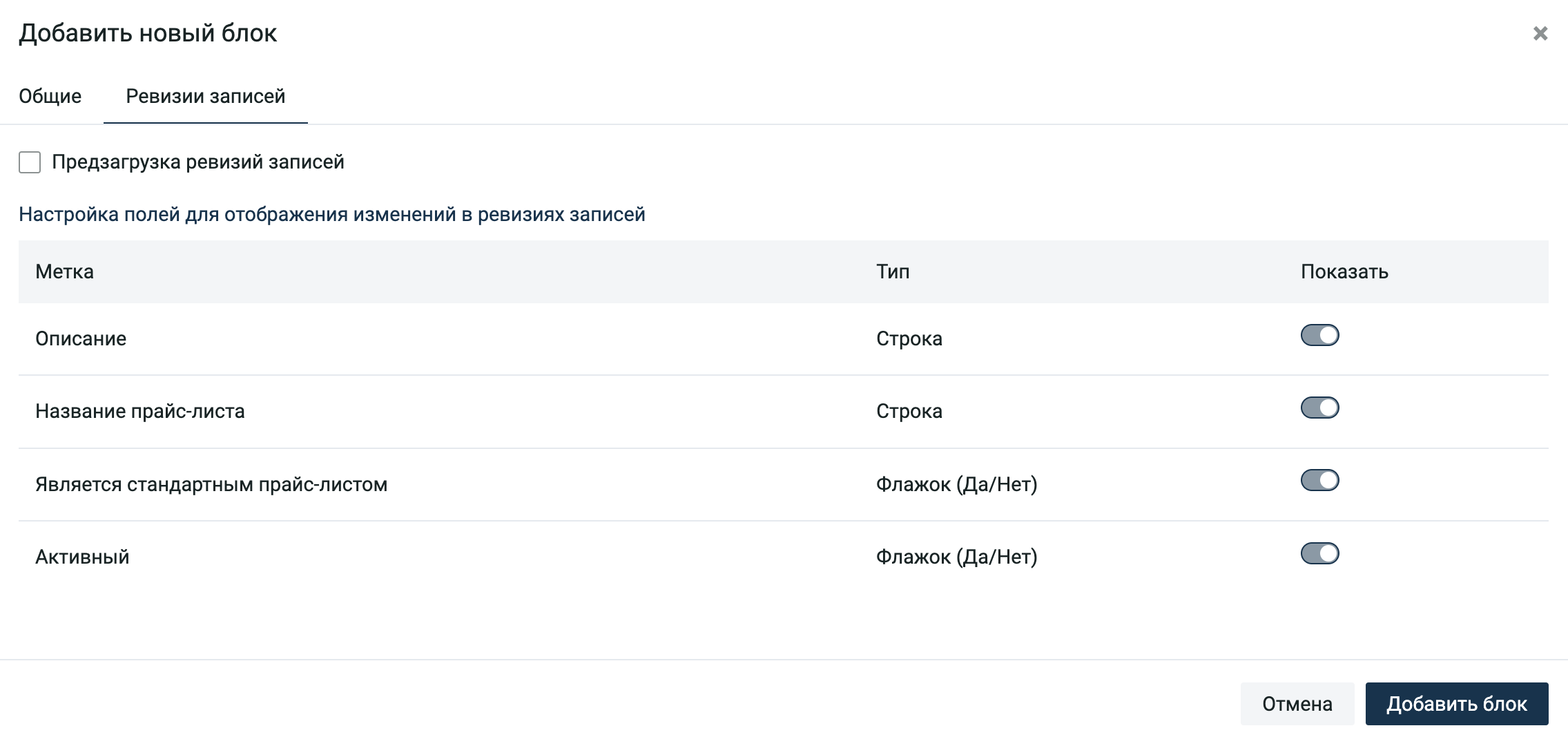
Task: Click the Метка column header
Action: (64, 271)
